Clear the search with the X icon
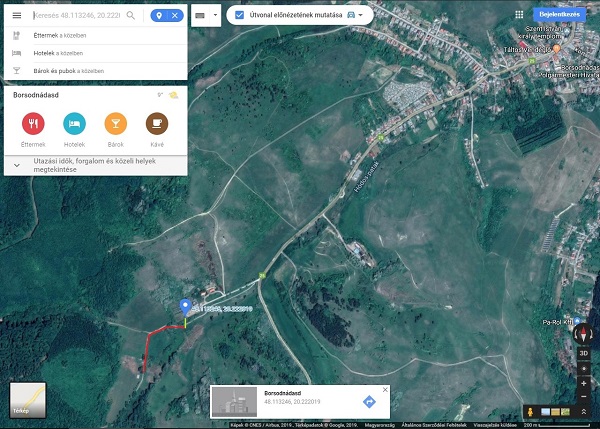The image size is (600, 429). 175,16
